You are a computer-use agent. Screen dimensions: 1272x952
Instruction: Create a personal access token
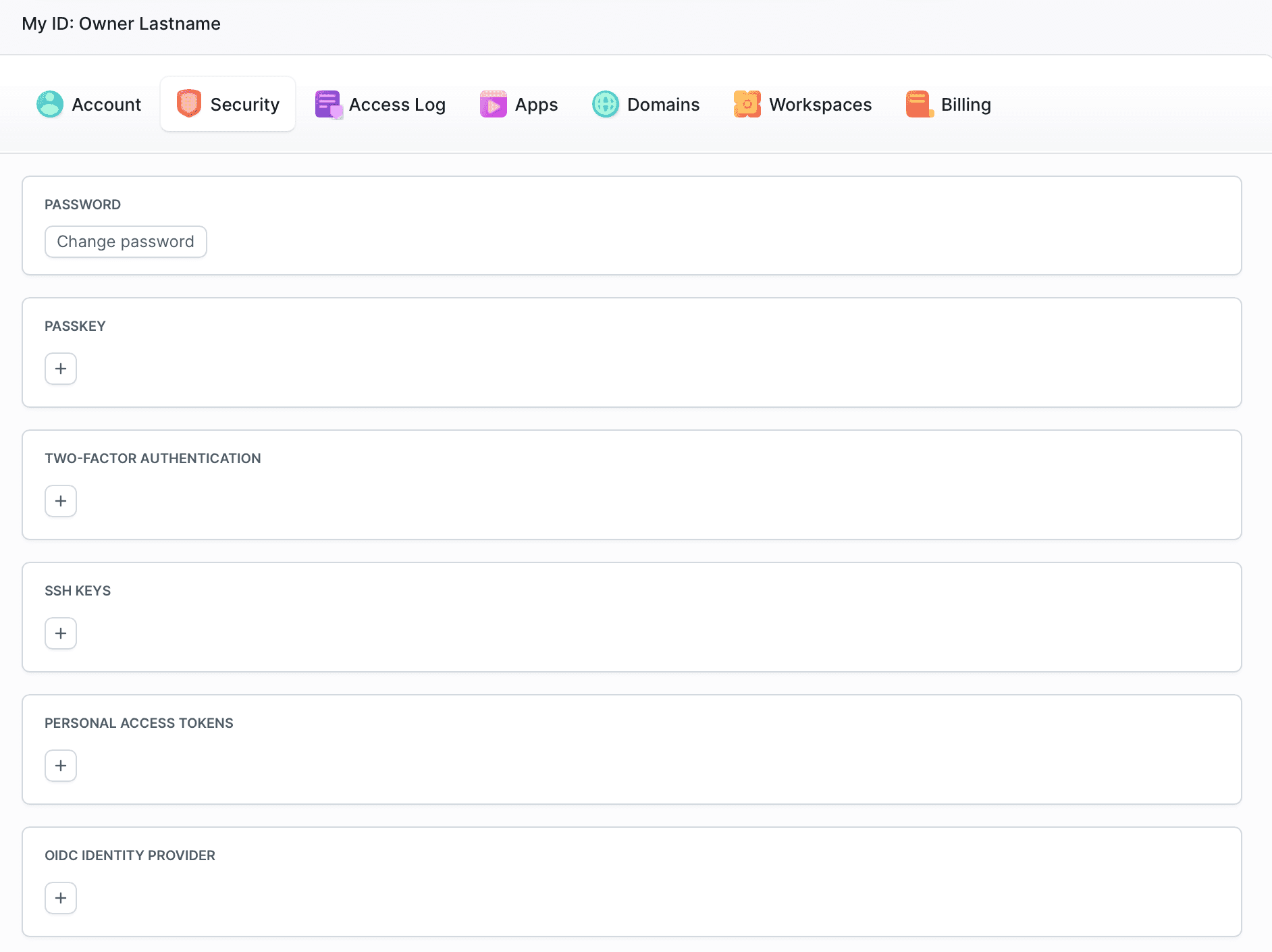[61, 766]
